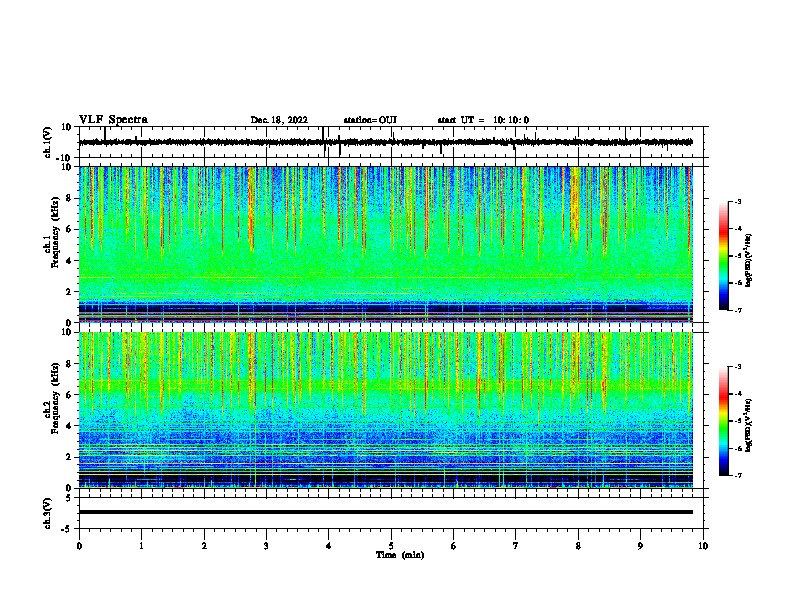
Task: Click the "ch.1(V)" waveform axis label
Action: (x=48, y=142)
